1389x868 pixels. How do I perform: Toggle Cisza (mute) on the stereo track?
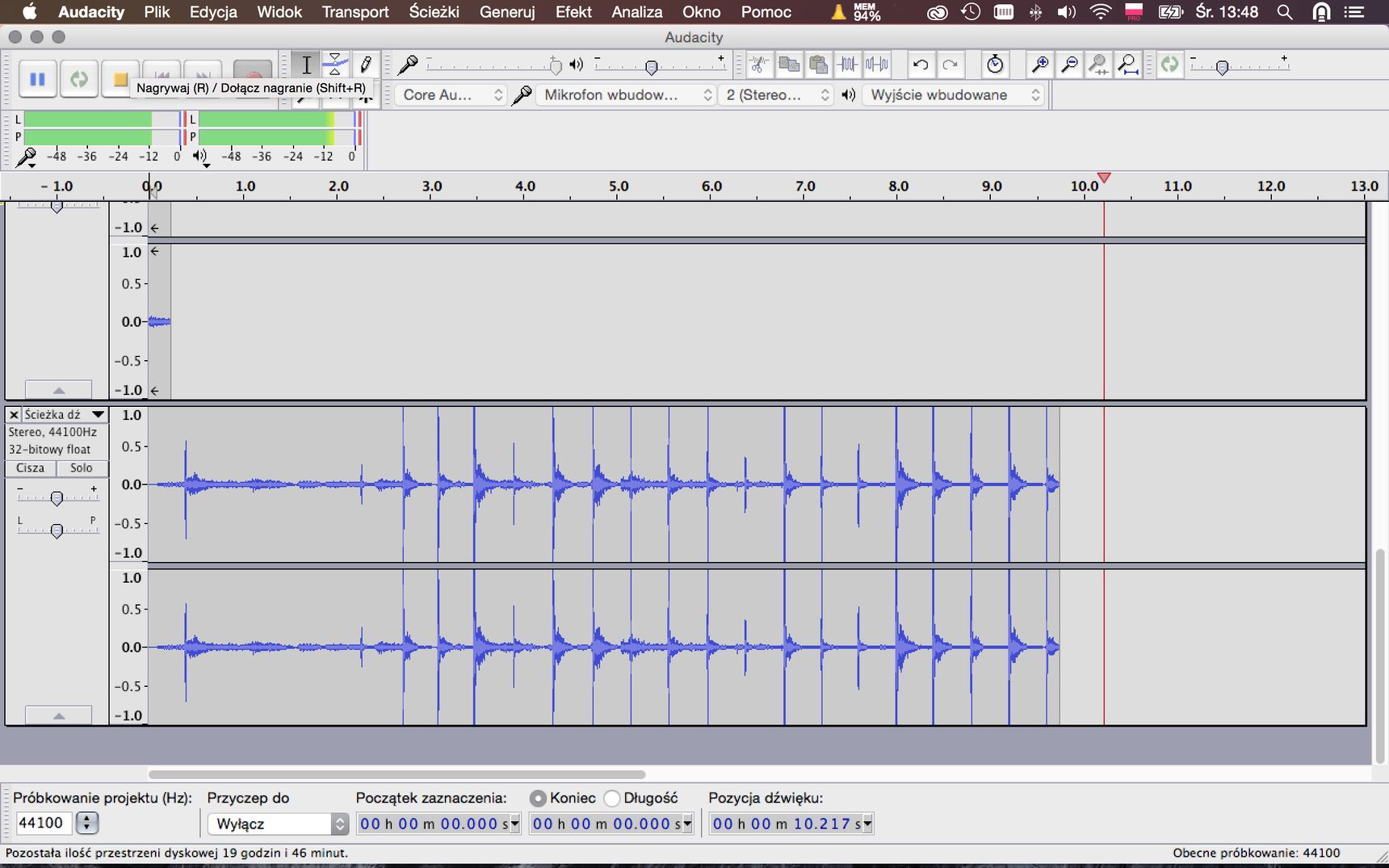pyautogui.click(x=31, y=468)
